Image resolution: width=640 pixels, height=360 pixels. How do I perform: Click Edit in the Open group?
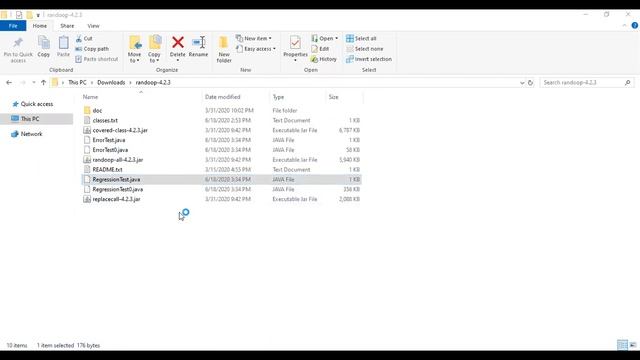point(320,49)
